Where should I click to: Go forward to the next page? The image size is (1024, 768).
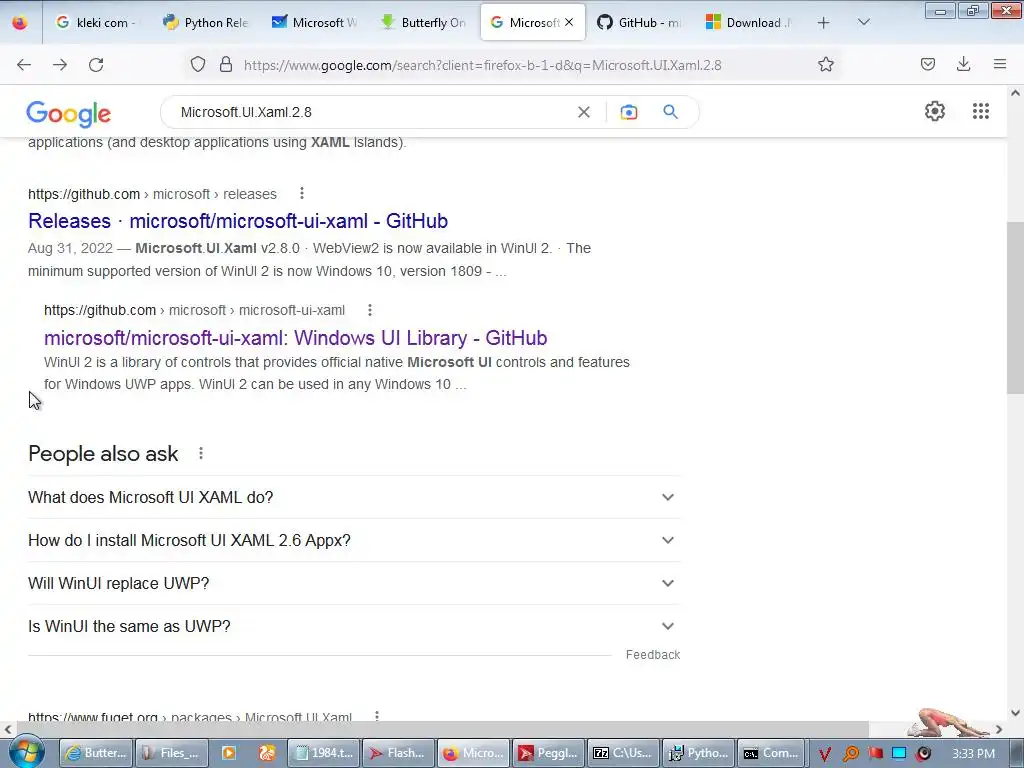coord(59,64)
